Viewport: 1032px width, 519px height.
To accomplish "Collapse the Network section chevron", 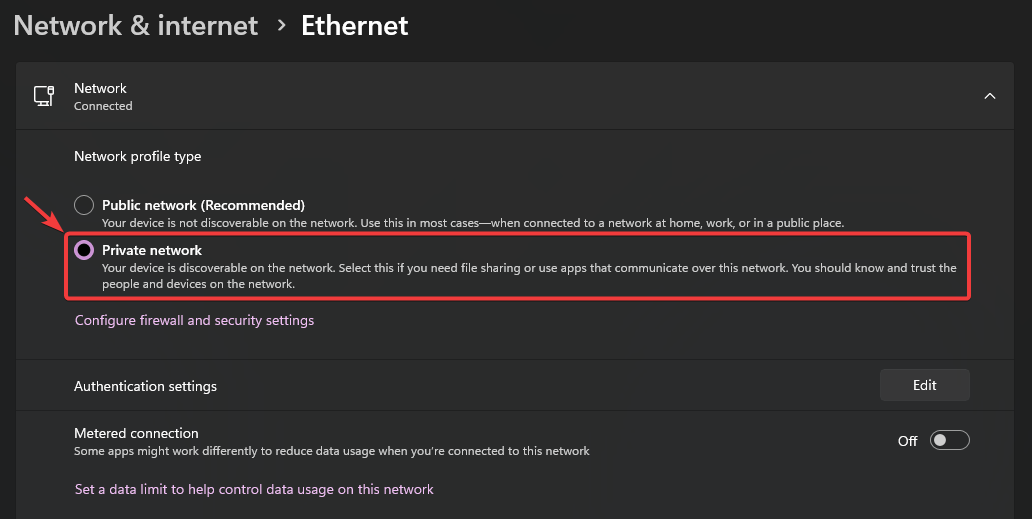I will pyautogui.click(x=990, y=96).
